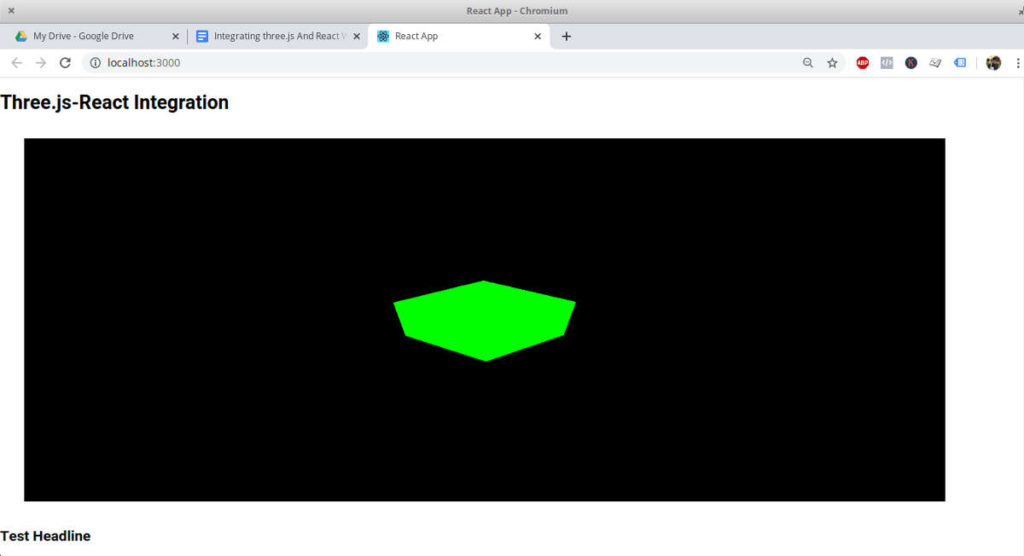This screenshot has height=556, width=1024.
Task: Open a new tab with plus button
Action: click(x=566, y=36)
